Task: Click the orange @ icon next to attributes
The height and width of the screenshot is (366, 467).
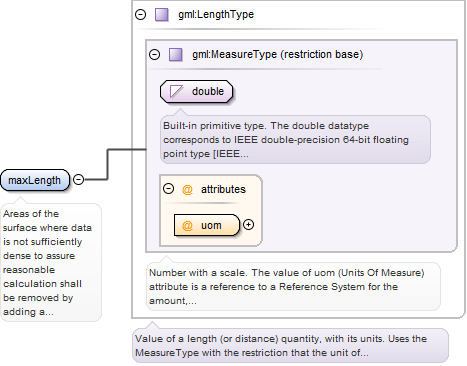Action: click(x=187, y=189)
